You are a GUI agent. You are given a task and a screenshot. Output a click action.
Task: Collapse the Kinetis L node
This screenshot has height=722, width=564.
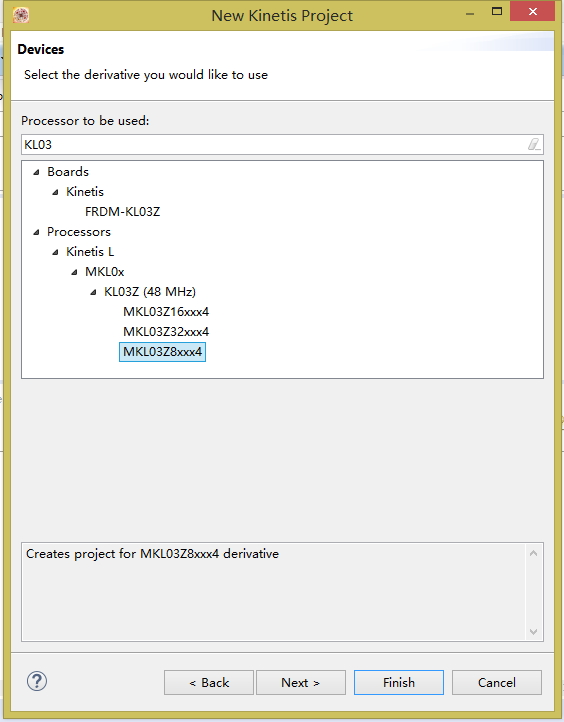(x=55, y=252)
